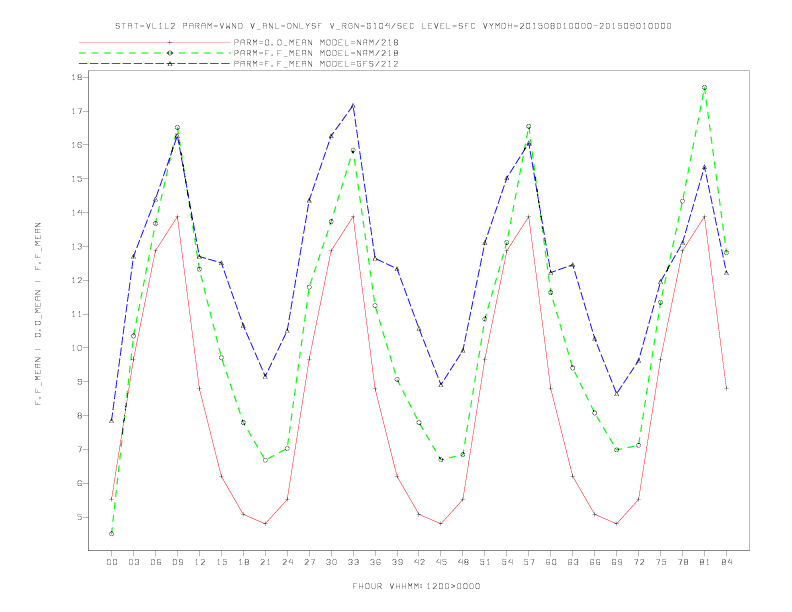Click x-axis forecast hour label 09
The image size is (792, 612).
pos(177,562)
